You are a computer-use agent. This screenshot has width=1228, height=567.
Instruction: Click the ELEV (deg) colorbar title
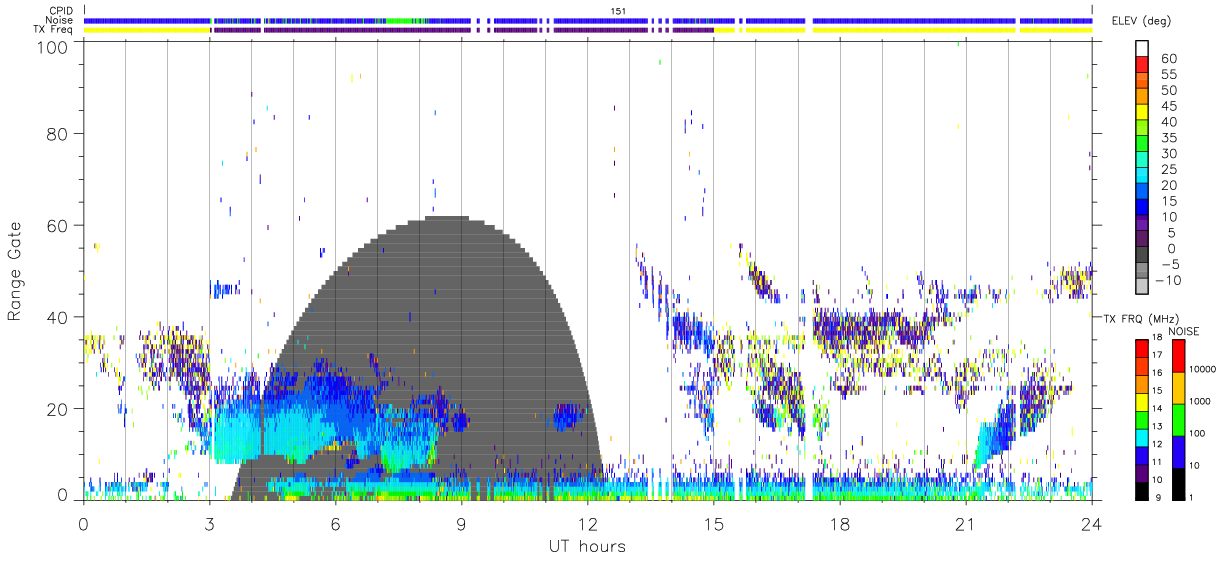tap(1142, 21)
